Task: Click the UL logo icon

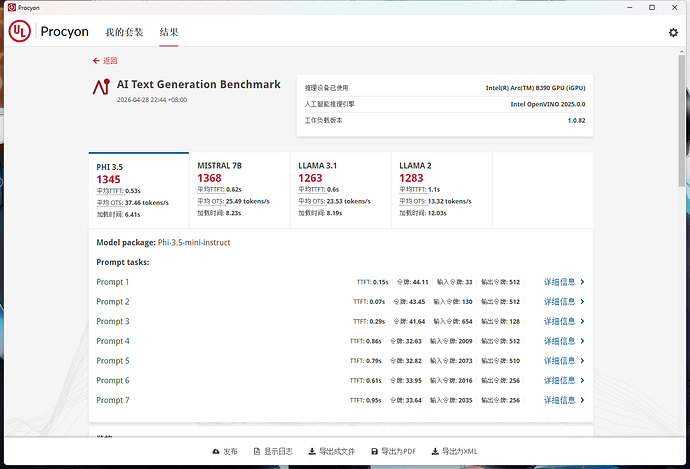Action: [19, 31]
